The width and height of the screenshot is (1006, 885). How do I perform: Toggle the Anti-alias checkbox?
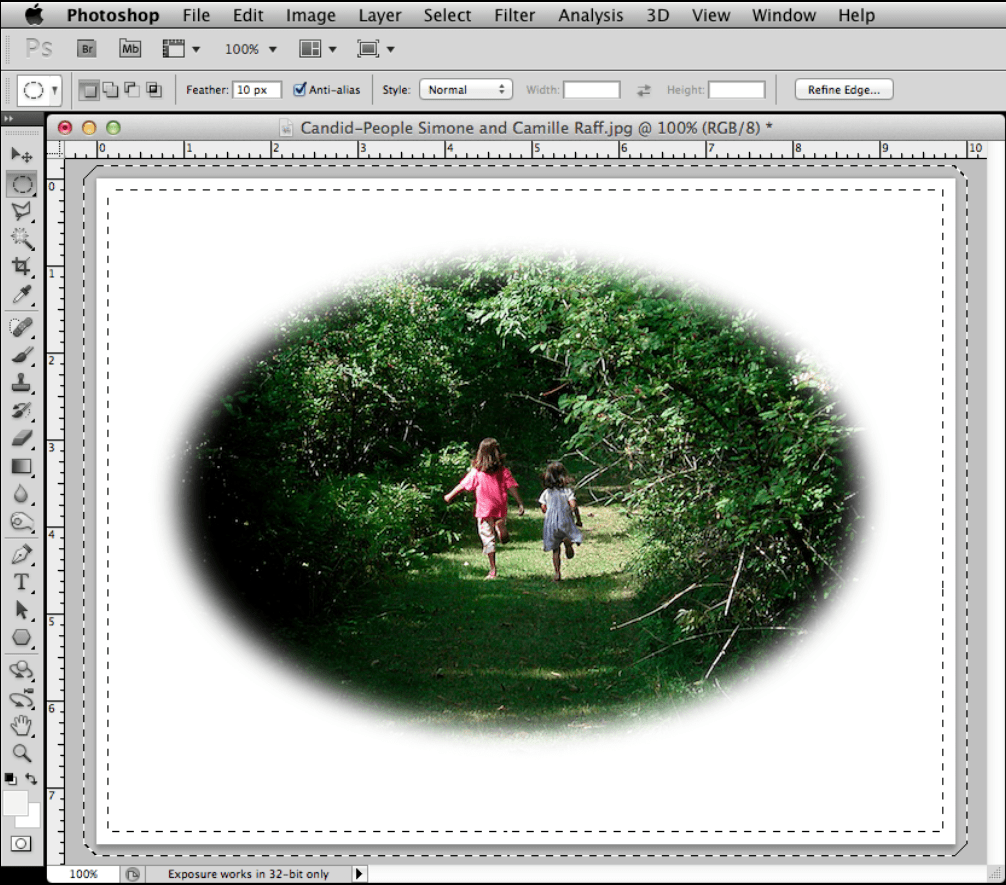[300, 90]
